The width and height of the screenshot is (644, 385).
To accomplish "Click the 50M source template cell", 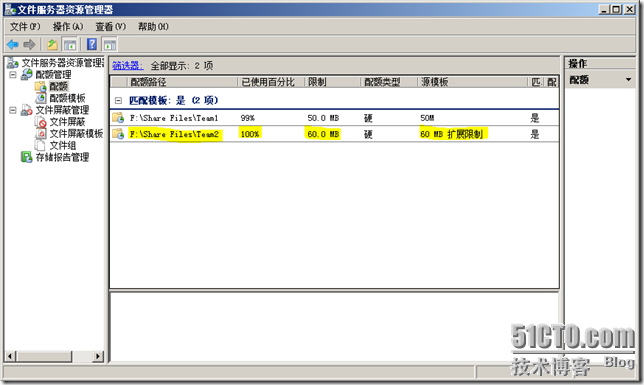I will click(427, 118).
